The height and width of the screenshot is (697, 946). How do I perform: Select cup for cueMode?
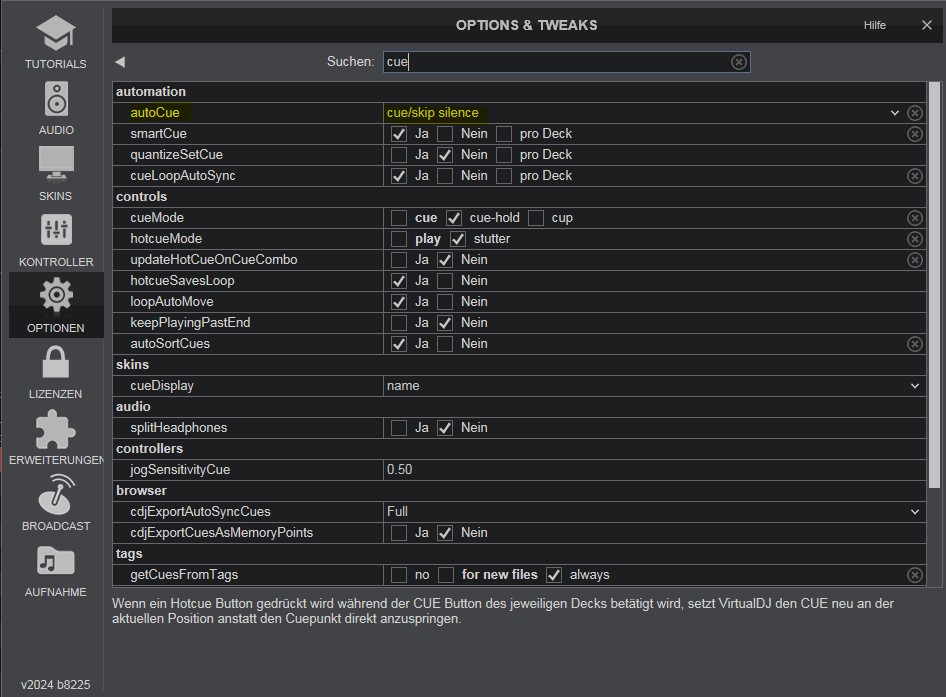[536, 218]
